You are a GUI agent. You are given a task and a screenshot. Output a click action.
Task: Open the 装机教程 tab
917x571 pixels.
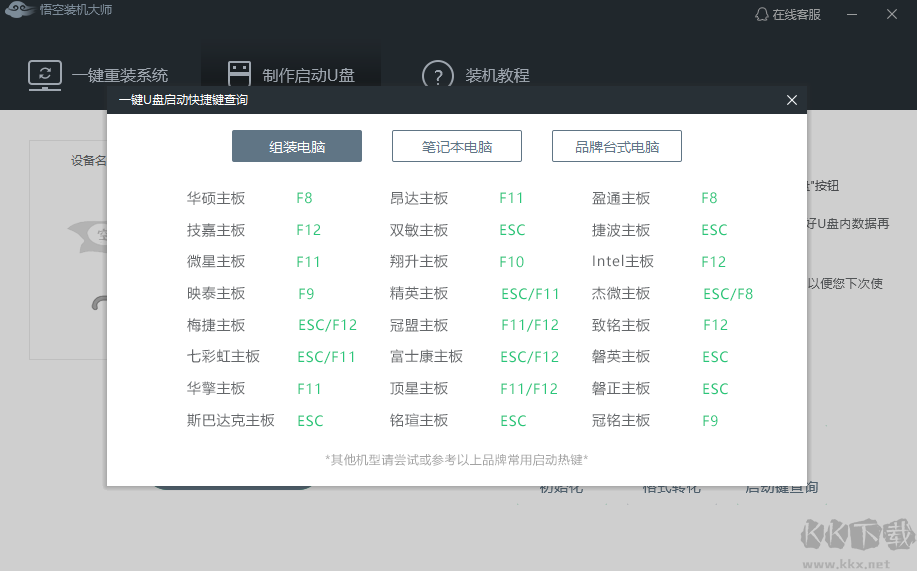[475, 75]
